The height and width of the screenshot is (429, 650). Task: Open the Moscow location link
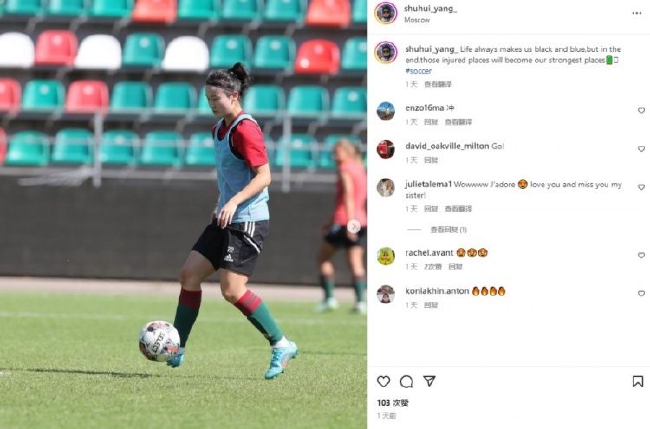point(417,20)
